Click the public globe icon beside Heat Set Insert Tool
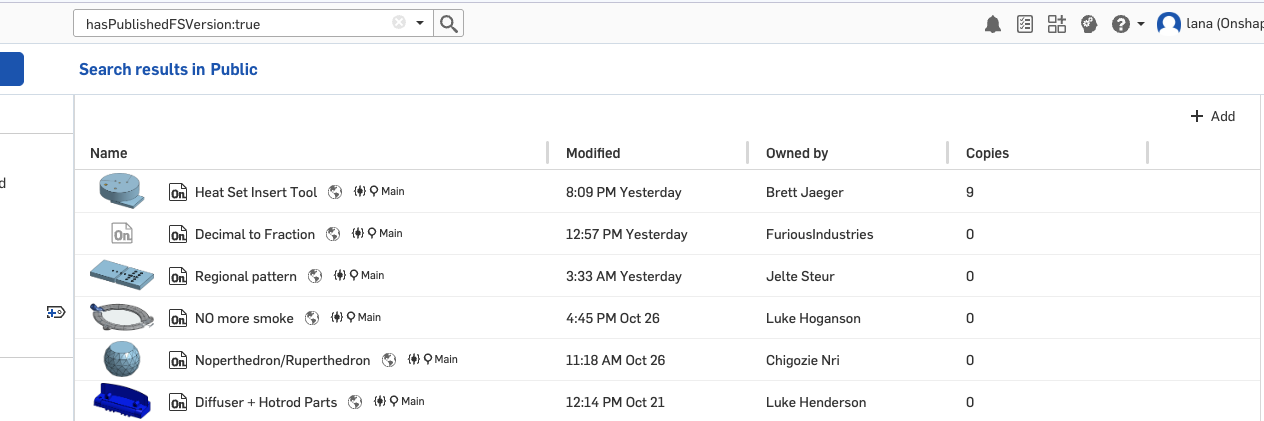The width and height of the screenshot is (1264, 421). 335,192
